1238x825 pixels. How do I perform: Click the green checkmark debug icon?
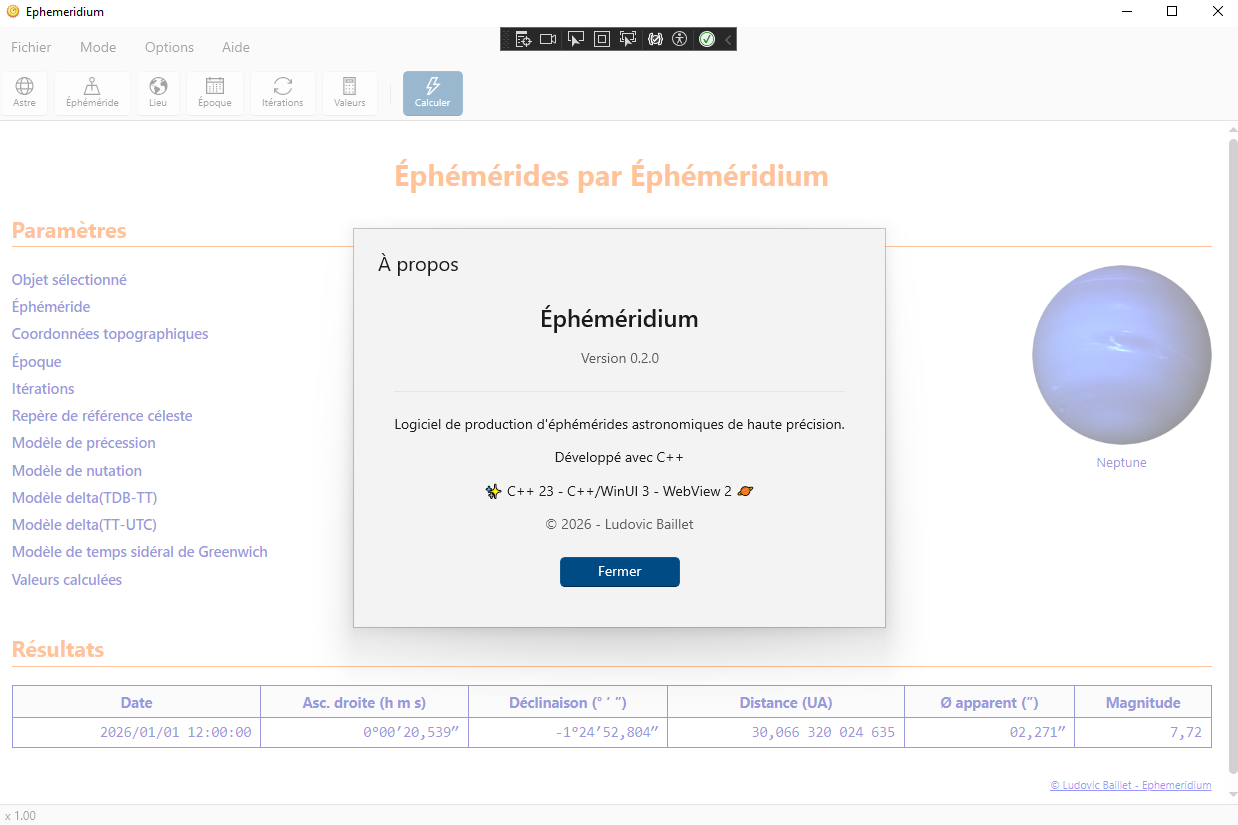(x=707, y=39)
